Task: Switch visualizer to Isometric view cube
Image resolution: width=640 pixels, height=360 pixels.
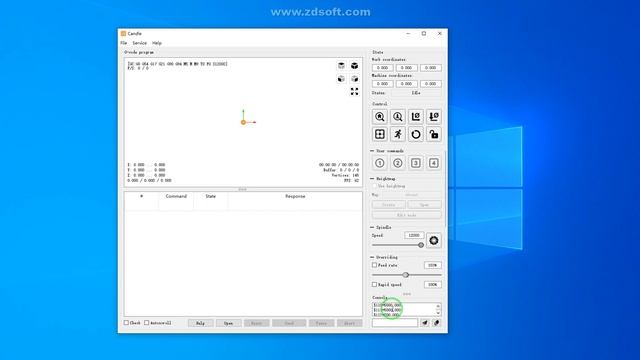Action: pyautogui.click(x=354, y=66)
